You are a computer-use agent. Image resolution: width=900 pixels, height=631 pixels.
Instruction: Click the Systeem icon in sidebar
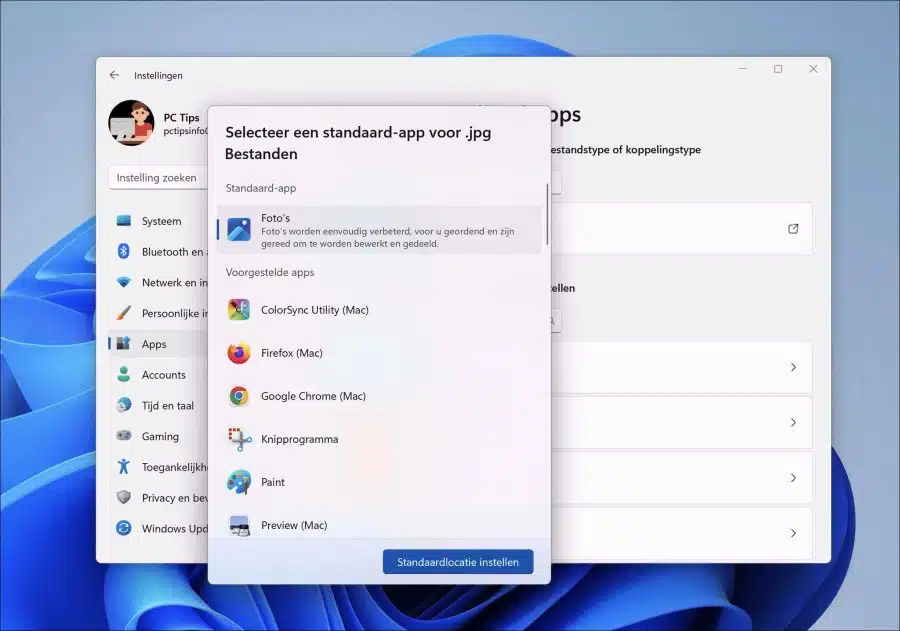click(x=123, y=220)
